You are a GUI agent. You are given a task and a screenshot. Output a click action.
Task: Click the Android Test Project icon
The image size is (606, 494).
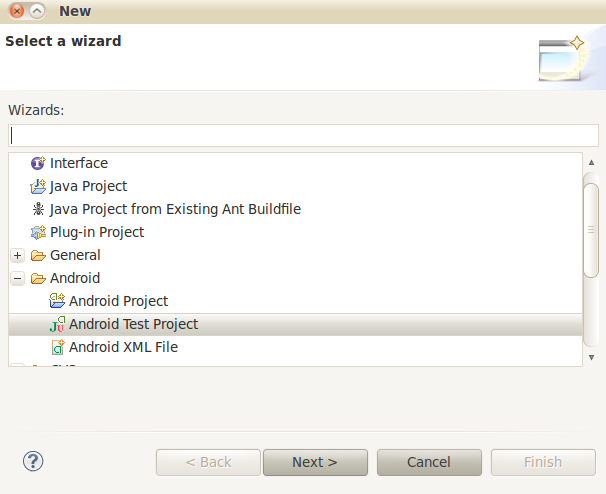pos(57,324)
